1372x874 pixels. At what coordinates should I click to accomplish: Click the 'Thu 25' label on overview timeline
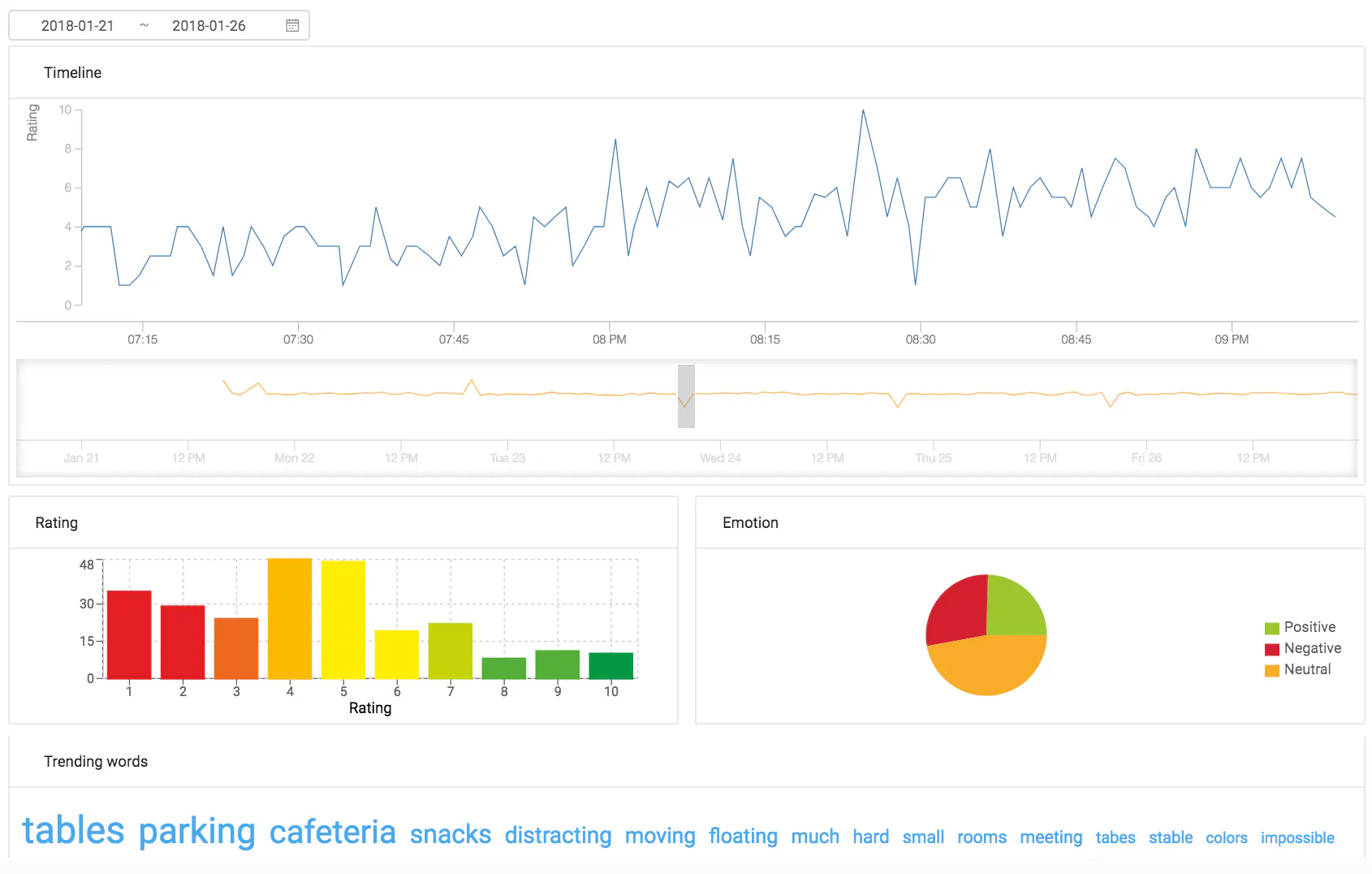[934, 458]
